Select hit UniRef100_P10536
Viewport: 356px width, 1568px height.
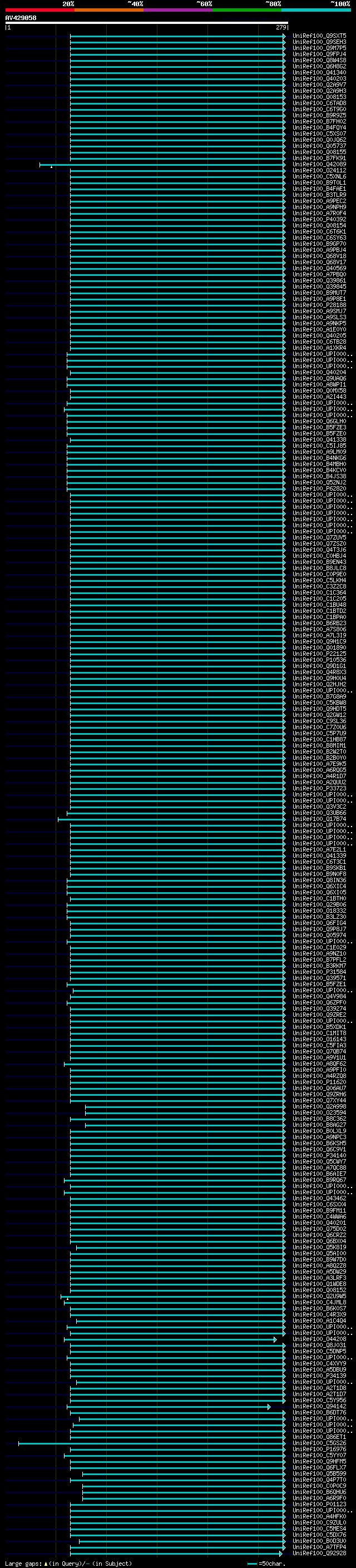[x=319, y=660]
